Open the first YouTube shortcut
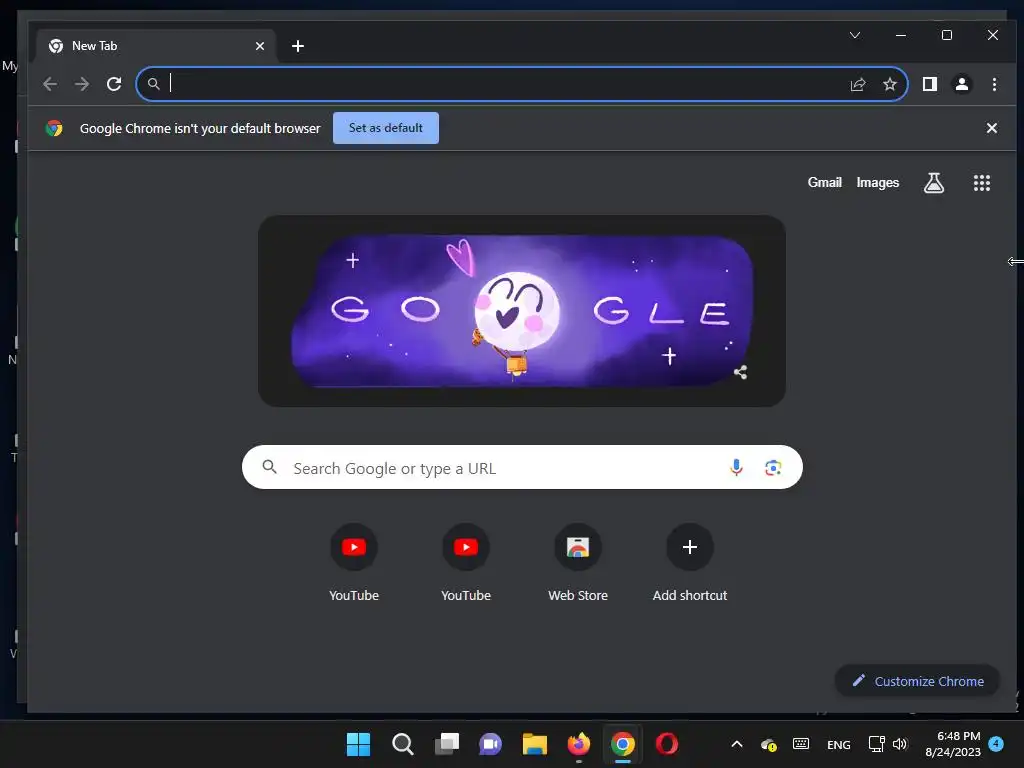This screenshot has width=1024, height=768. 354,563
